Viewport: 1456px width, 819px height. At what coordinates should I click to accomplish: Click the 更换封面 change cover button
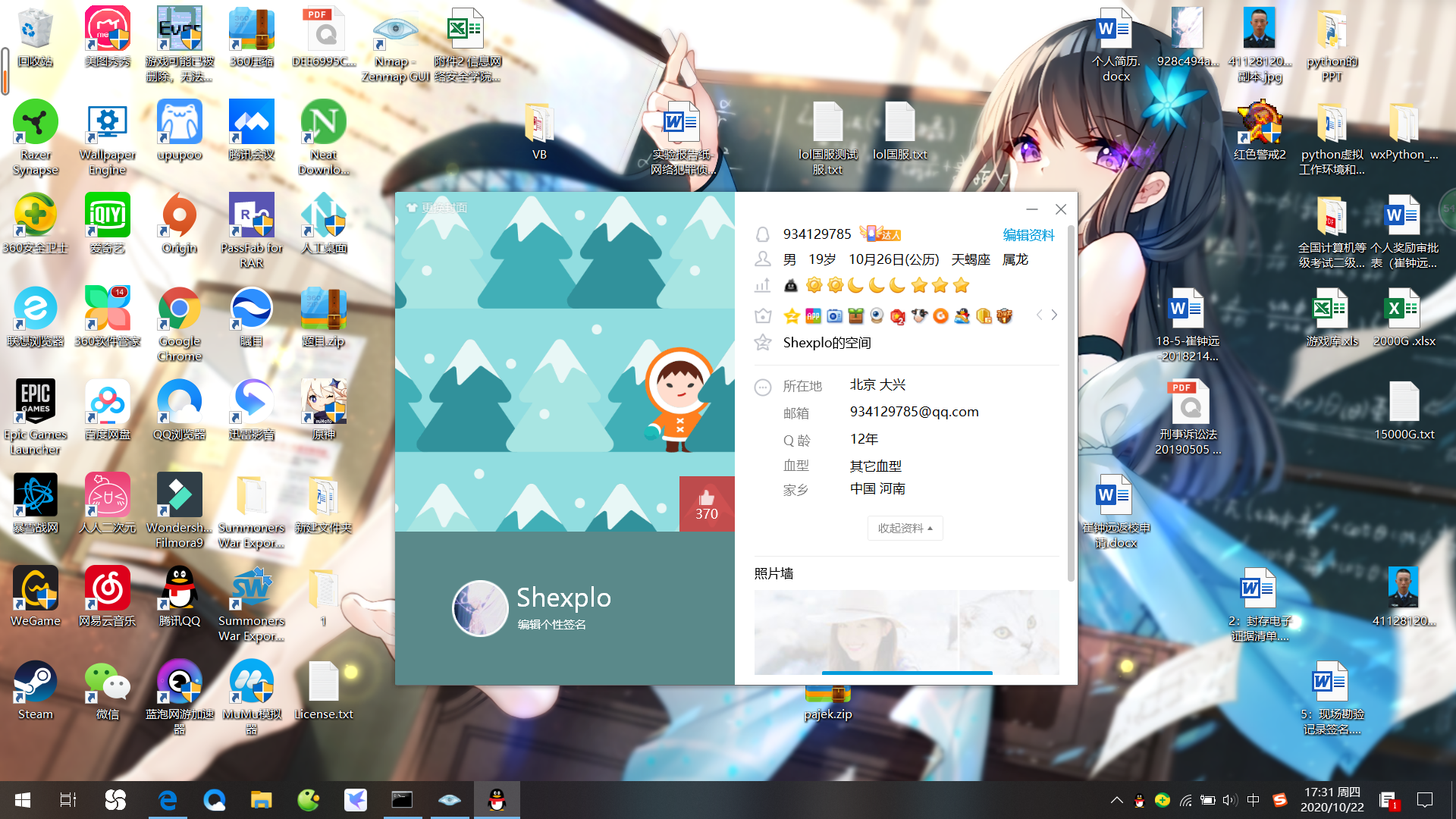tap(437, 208)
